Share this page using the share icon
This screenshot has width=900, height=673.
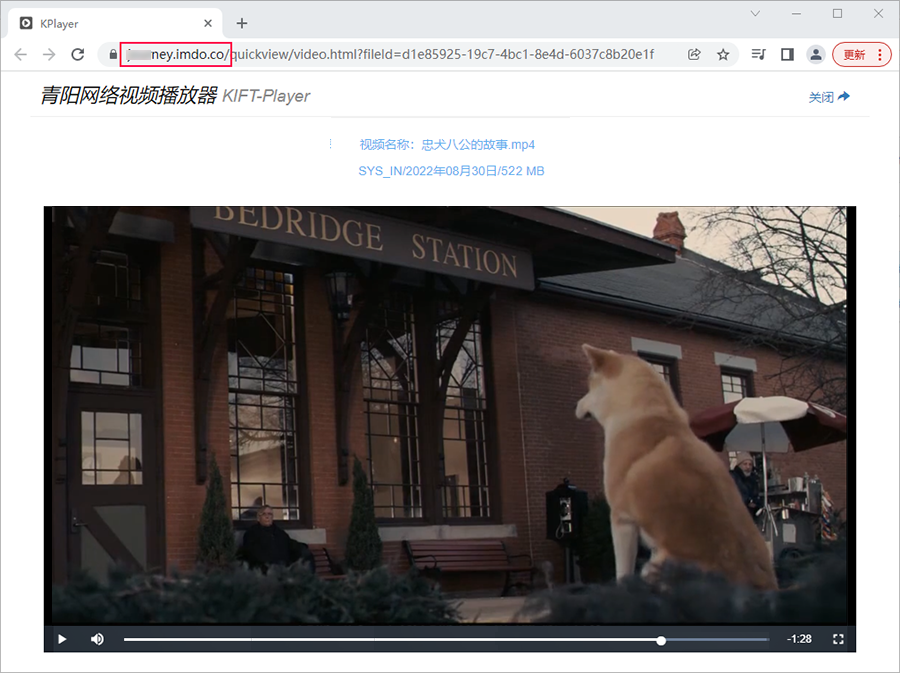click(x=694, y=55)
